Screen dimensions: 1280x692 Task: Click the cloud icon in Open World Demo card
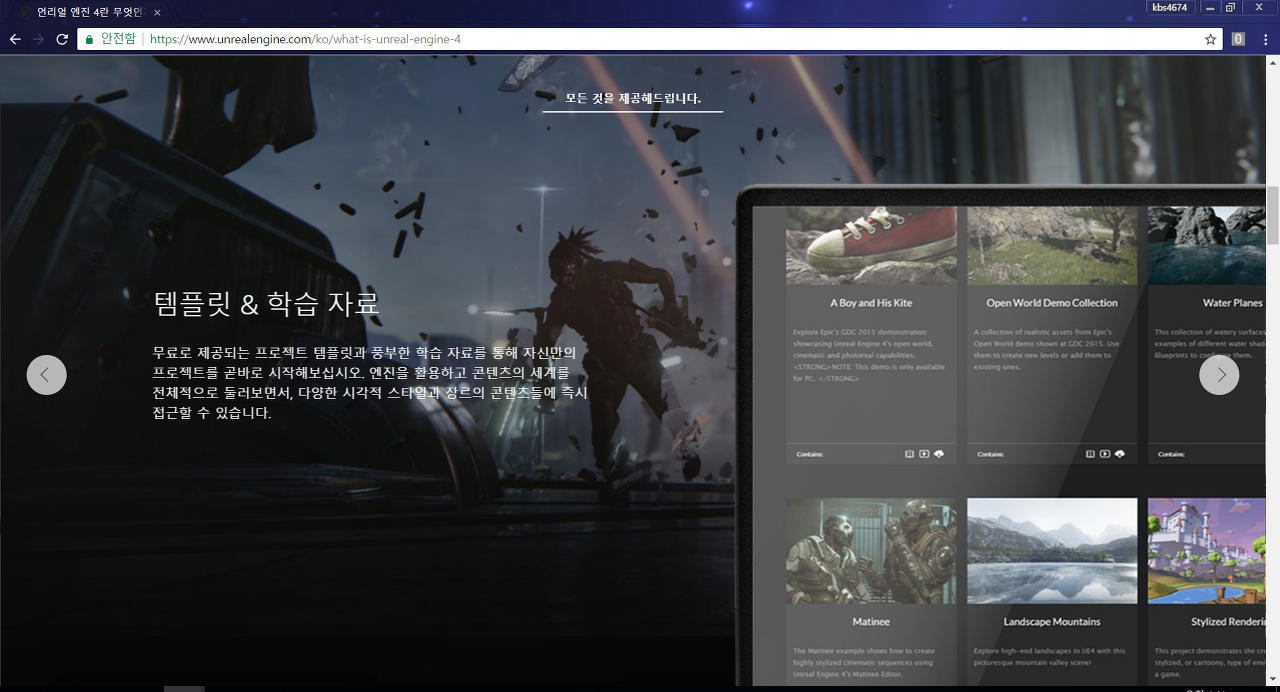point(1120,454)
